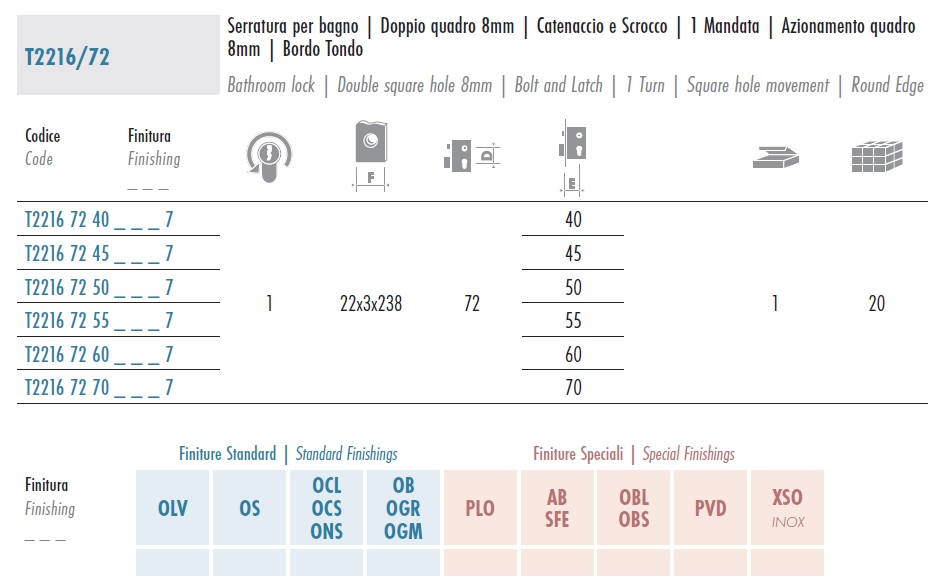Click the center distance D lock icon
This screenshot has height=587, width=941.
472,156
